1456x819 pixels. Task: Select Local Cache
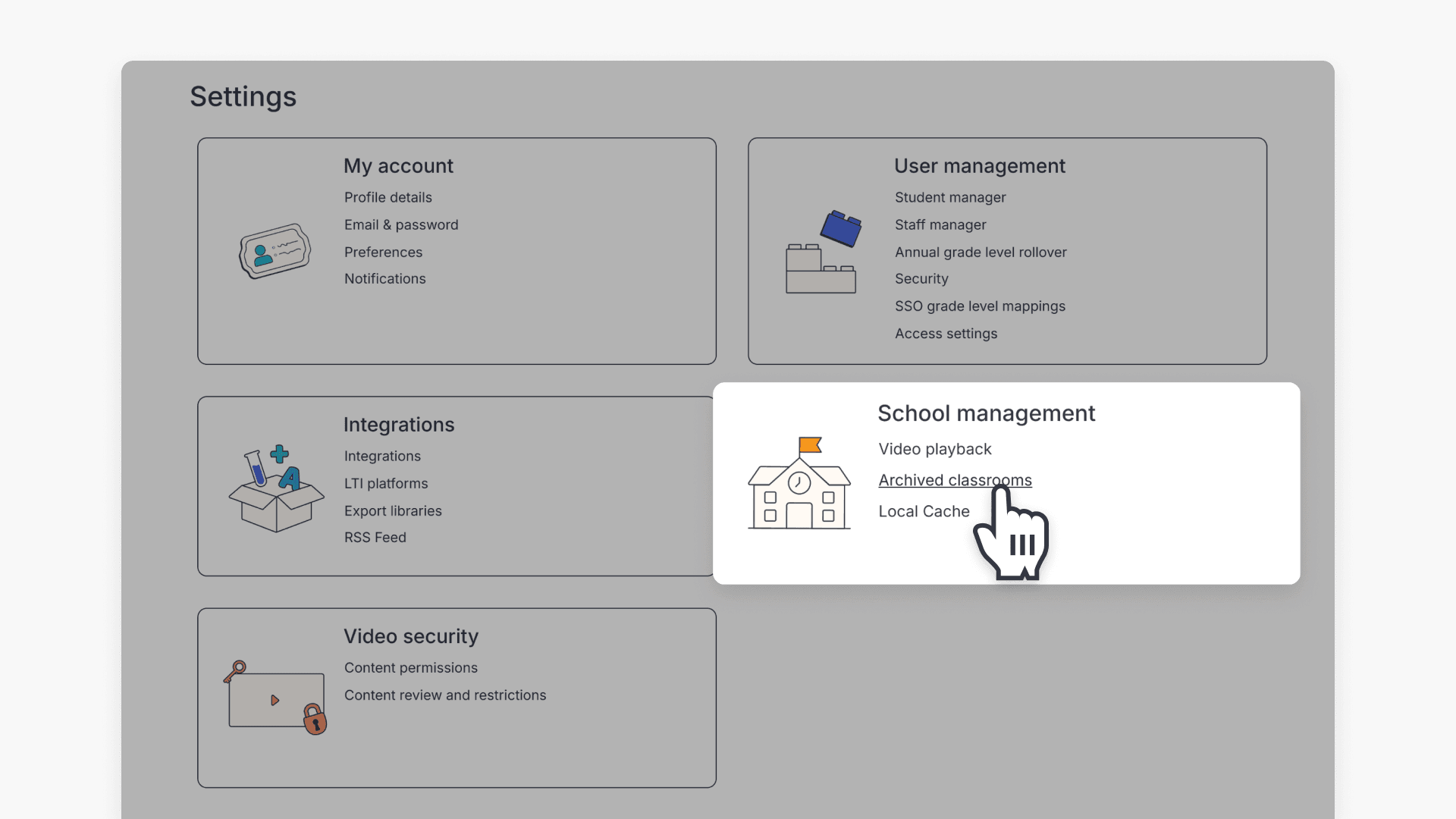(924, 511)
